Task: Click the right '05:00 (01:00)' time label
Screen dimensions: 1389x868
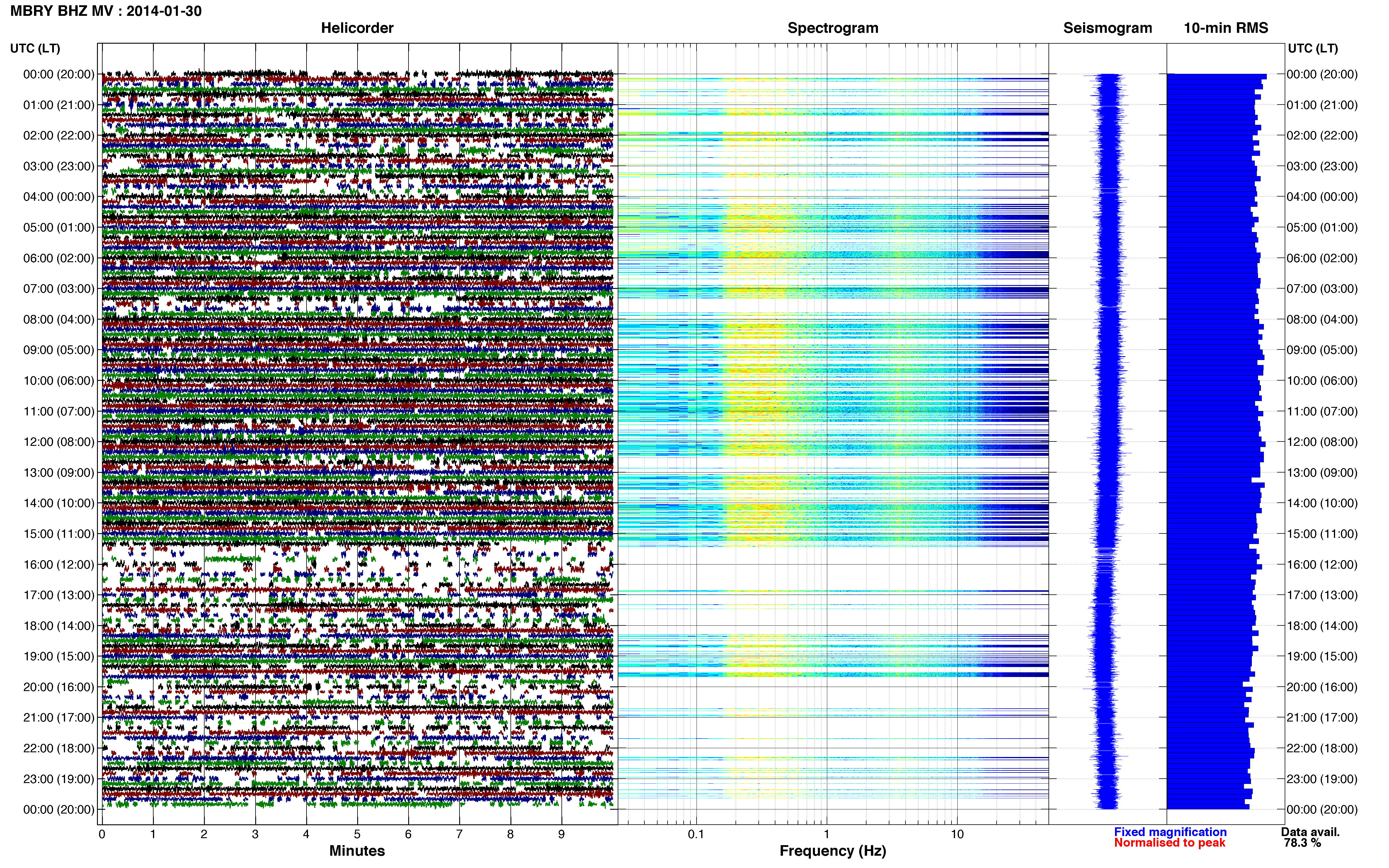Action: (x=1322, y=227)
